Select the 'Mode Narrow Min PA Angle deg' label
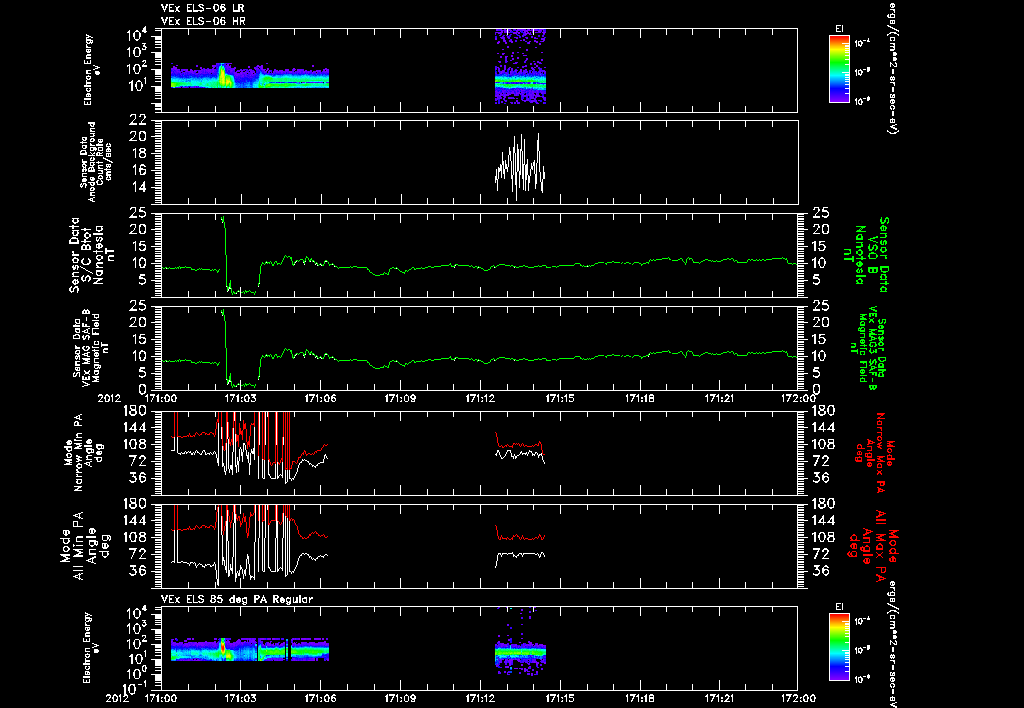Image resolution: width=1024 pixels, height=708 pixels. [83, 452]
